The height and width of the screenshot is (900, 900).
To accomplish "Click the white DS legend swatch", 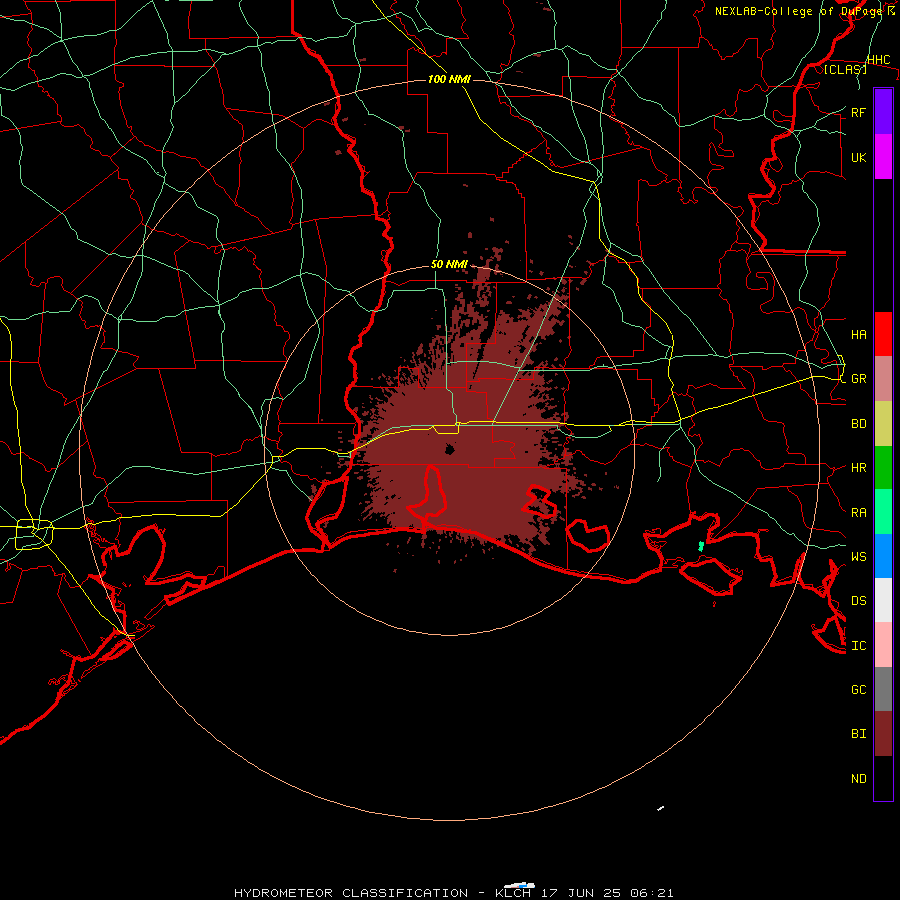I will pyautogui.click(x=883, y=600).
